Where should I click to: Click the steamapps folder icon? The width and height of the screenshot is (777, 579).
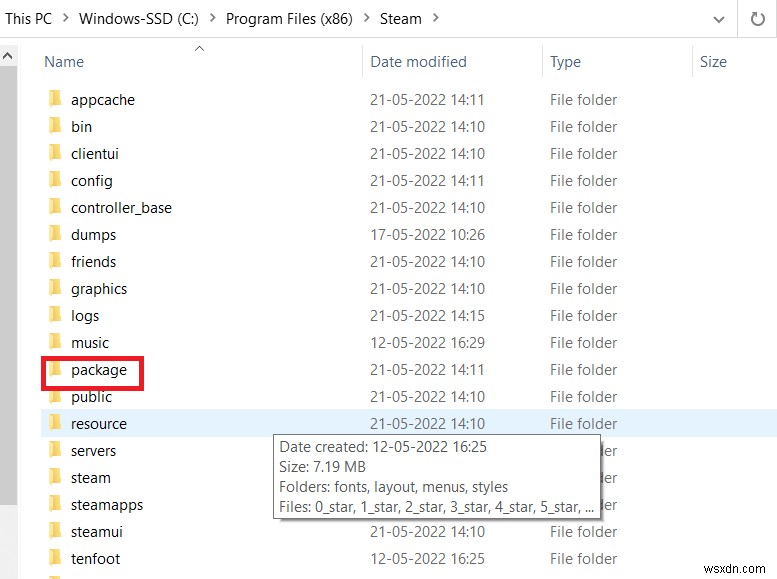[55, 504]
